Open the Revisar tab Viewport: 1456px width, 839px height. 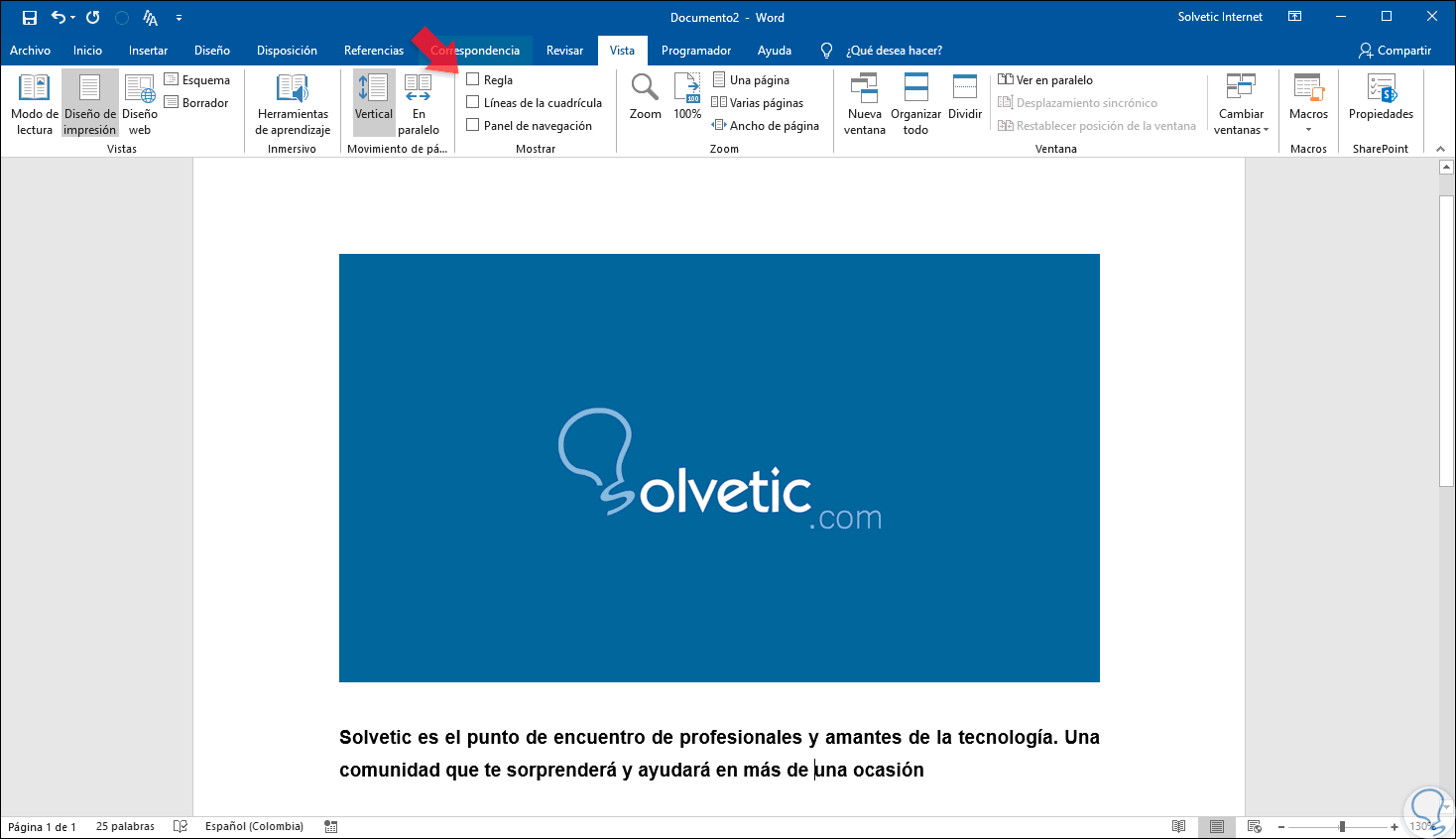564,51
